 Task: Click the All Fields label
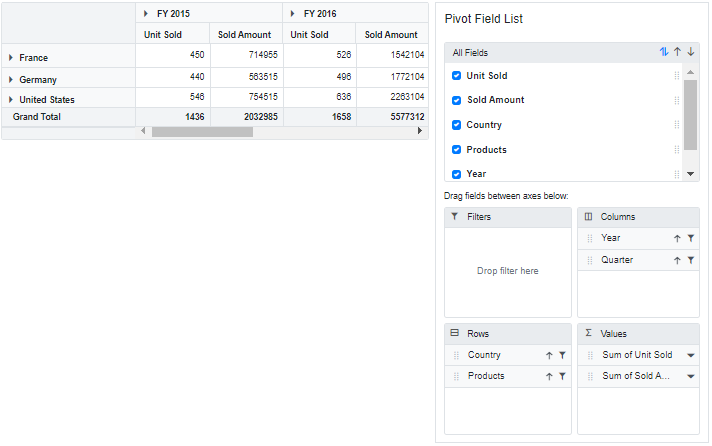(470, 53)
